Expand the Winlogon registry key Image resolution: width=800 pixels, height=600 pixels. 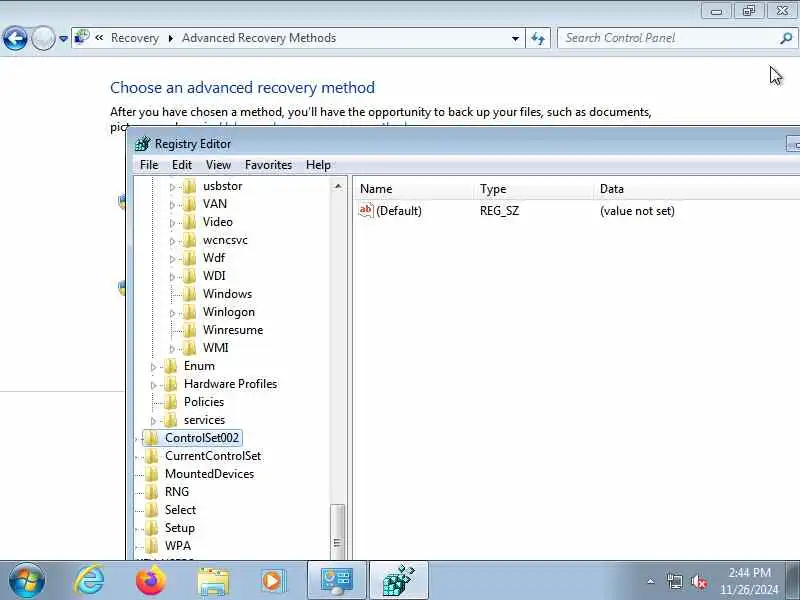(172, 313)
